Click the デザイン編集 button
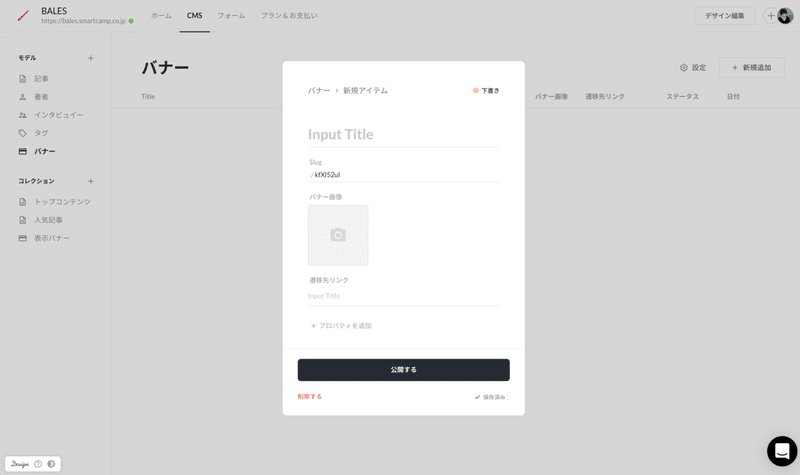 point(724,16)
